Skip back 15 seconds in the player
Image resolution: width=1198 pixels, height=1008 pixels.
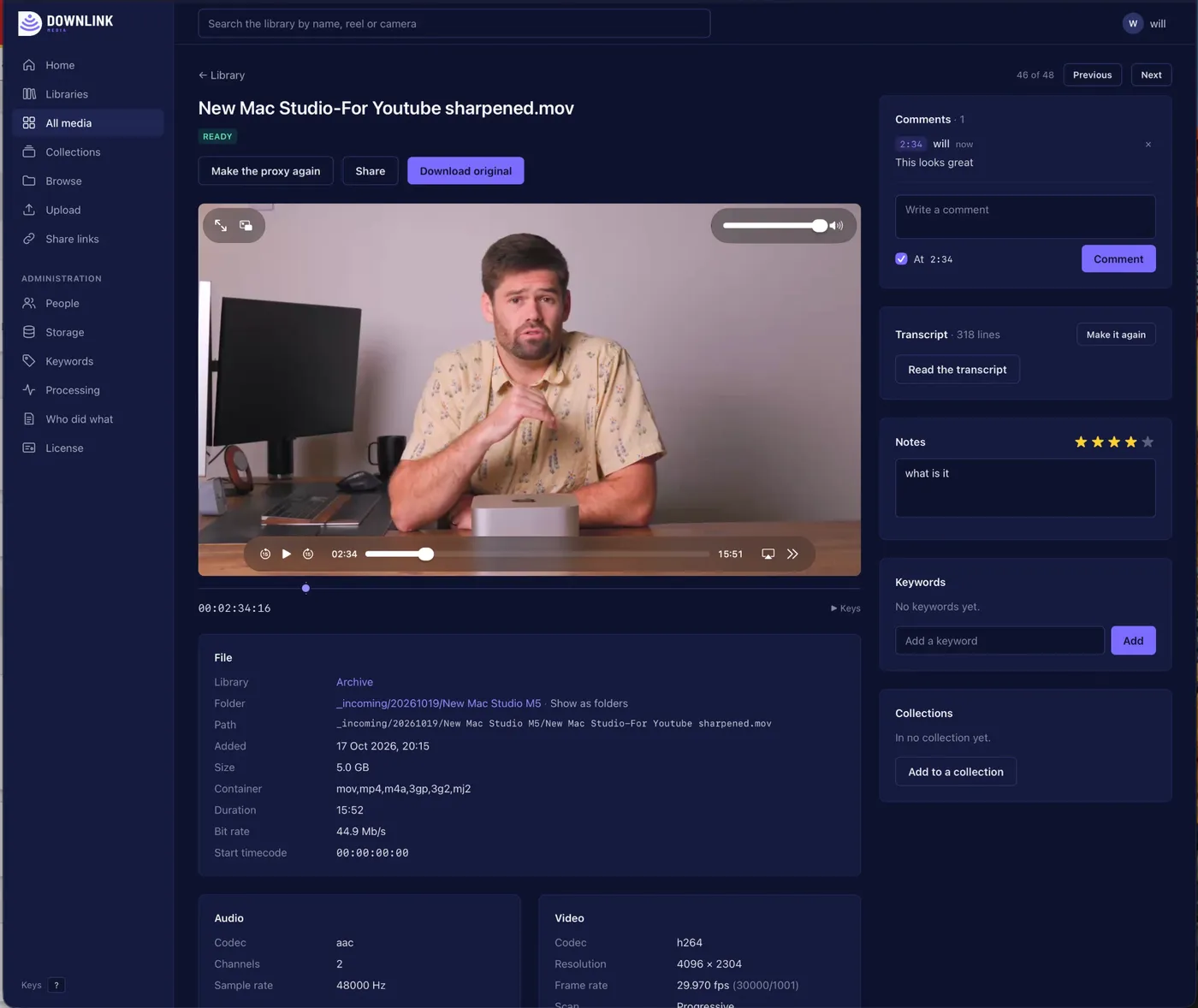click(x=265, y=554)
